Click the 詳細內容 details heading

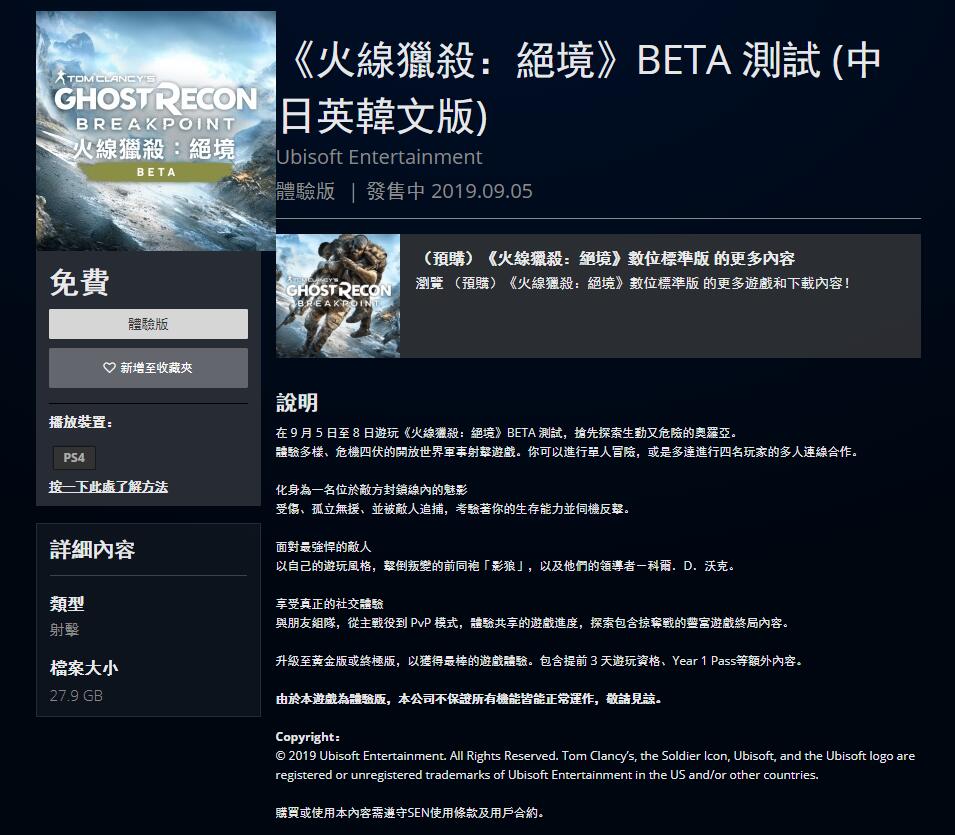tap(92, 550)
